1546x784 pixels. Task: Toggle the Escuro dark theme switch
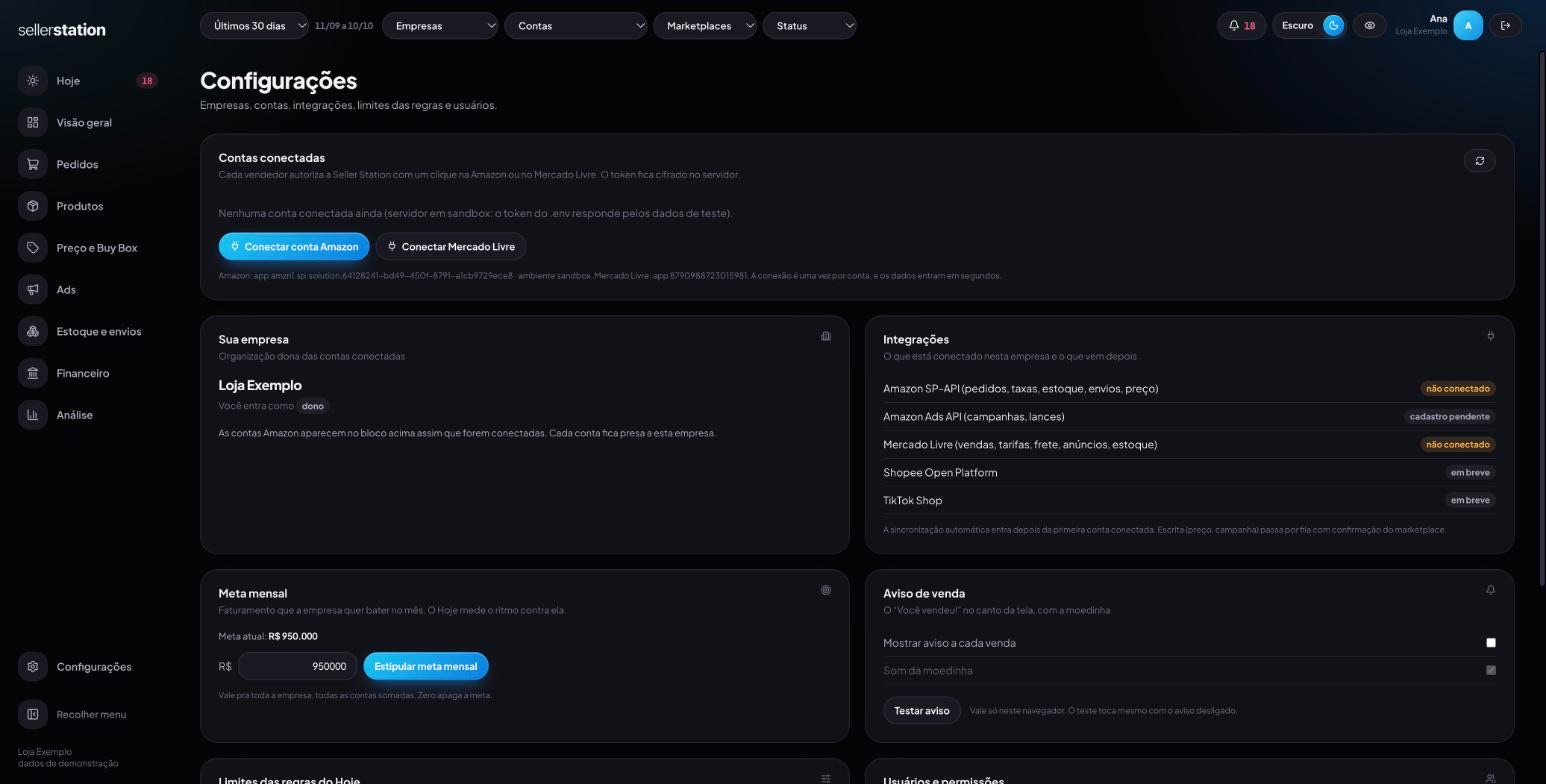click(1333, 26)
